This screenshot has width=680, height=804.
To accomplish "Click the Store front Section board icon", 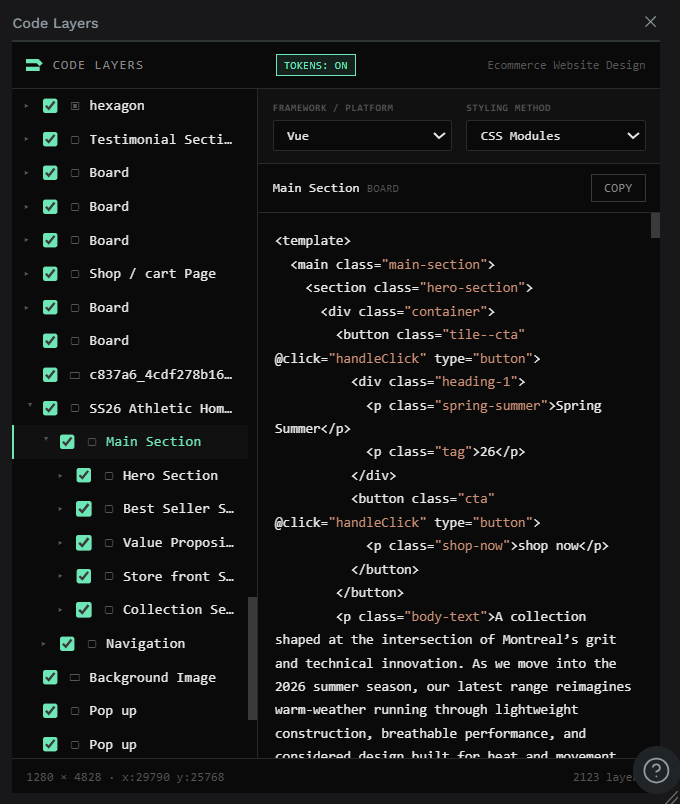I will [109, 576].
